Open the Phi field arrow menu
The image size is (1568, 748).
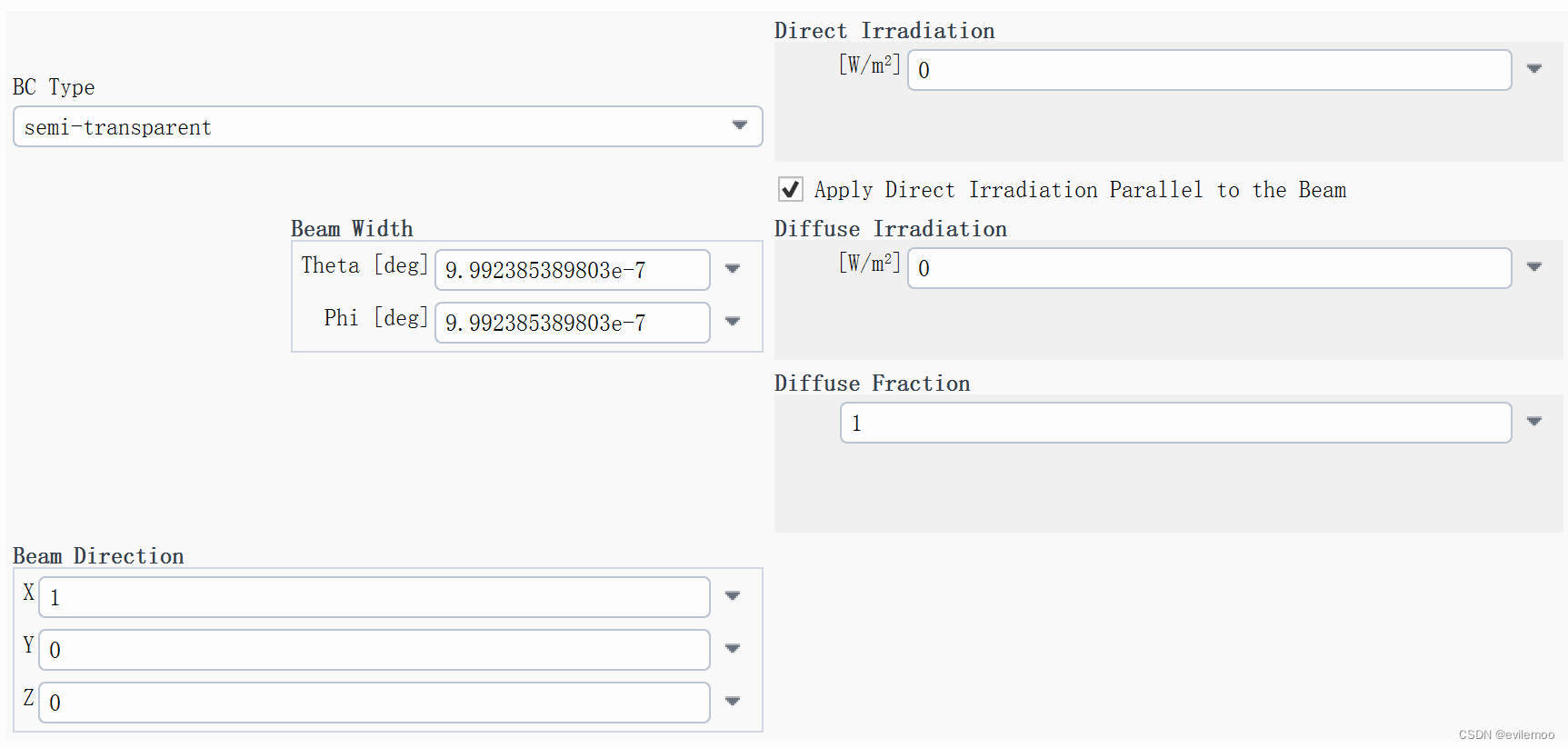tap(733, 322)
